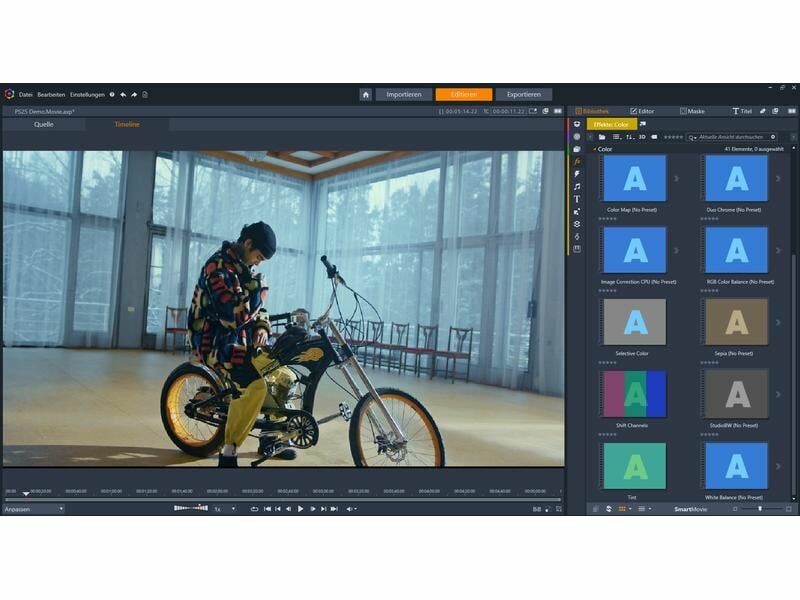
Task: Open the Datei menu
Action: 26,95
